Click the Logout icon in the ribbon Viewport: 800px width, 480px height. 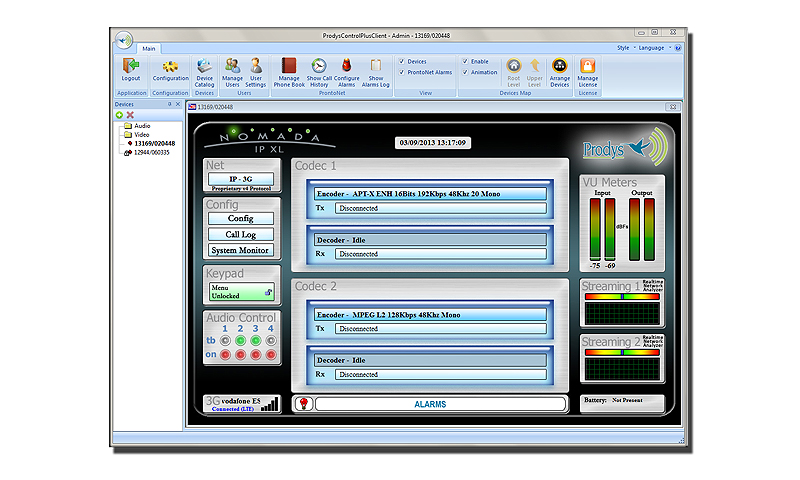[x=130, y=68]
